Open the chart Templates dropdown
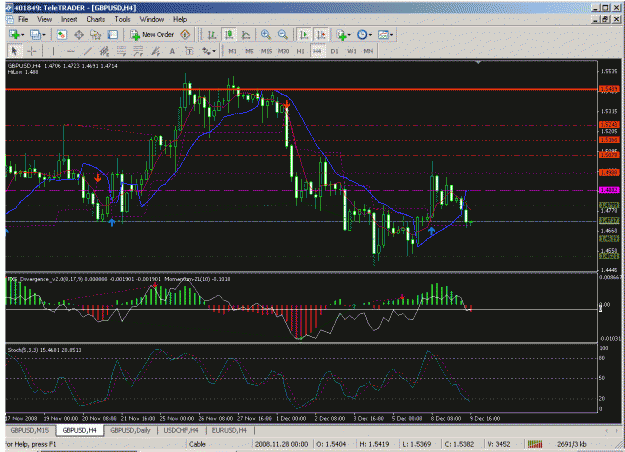The height and width of the screenshot is (452, 625). click(x=385, y=35)
